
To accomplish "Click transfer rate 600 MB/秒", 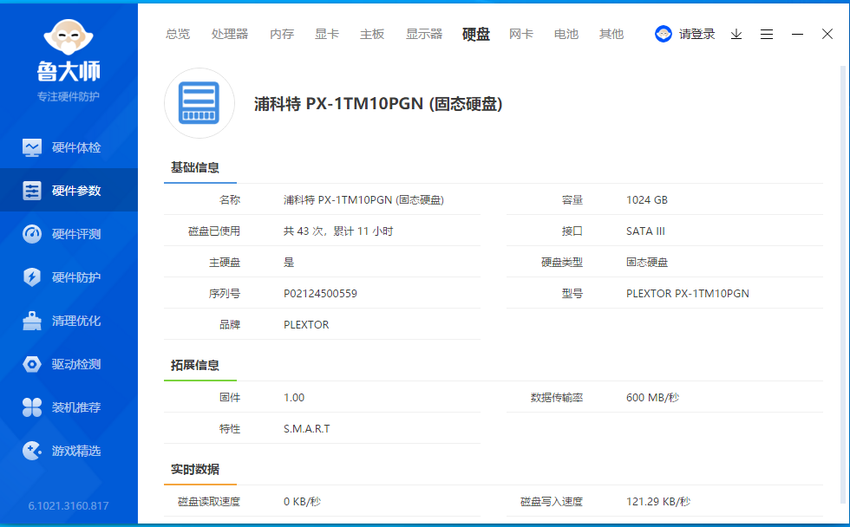I will (653, 397).
